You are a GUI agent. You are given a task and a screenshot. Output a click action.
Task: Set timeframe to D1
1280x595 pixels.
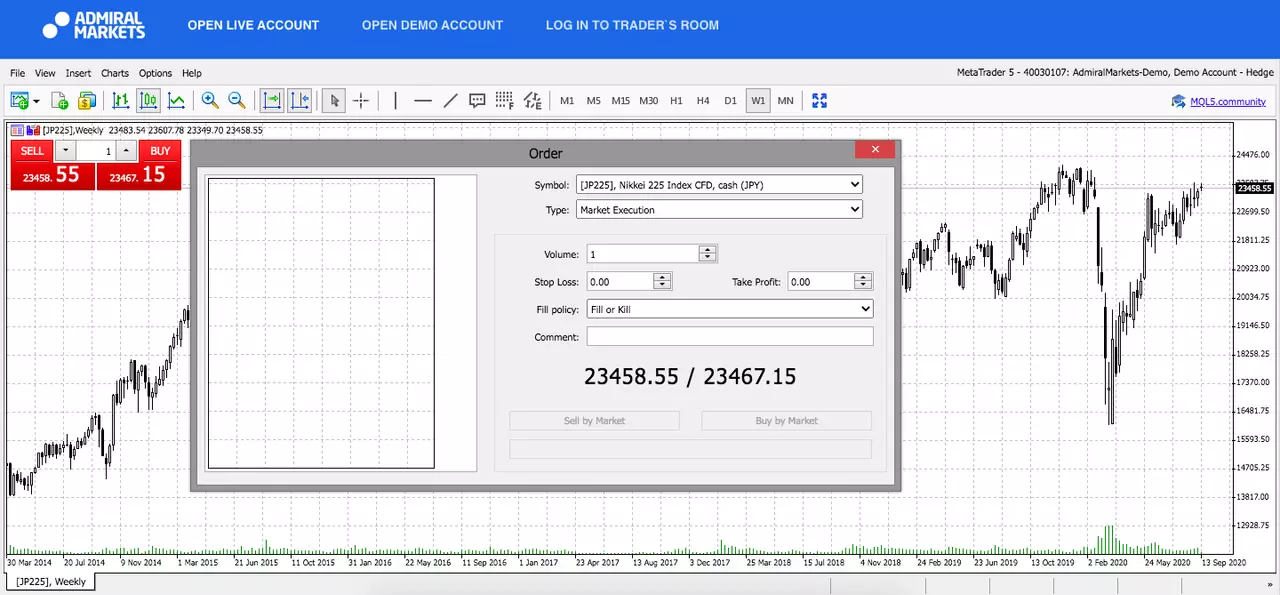point(730,101)
